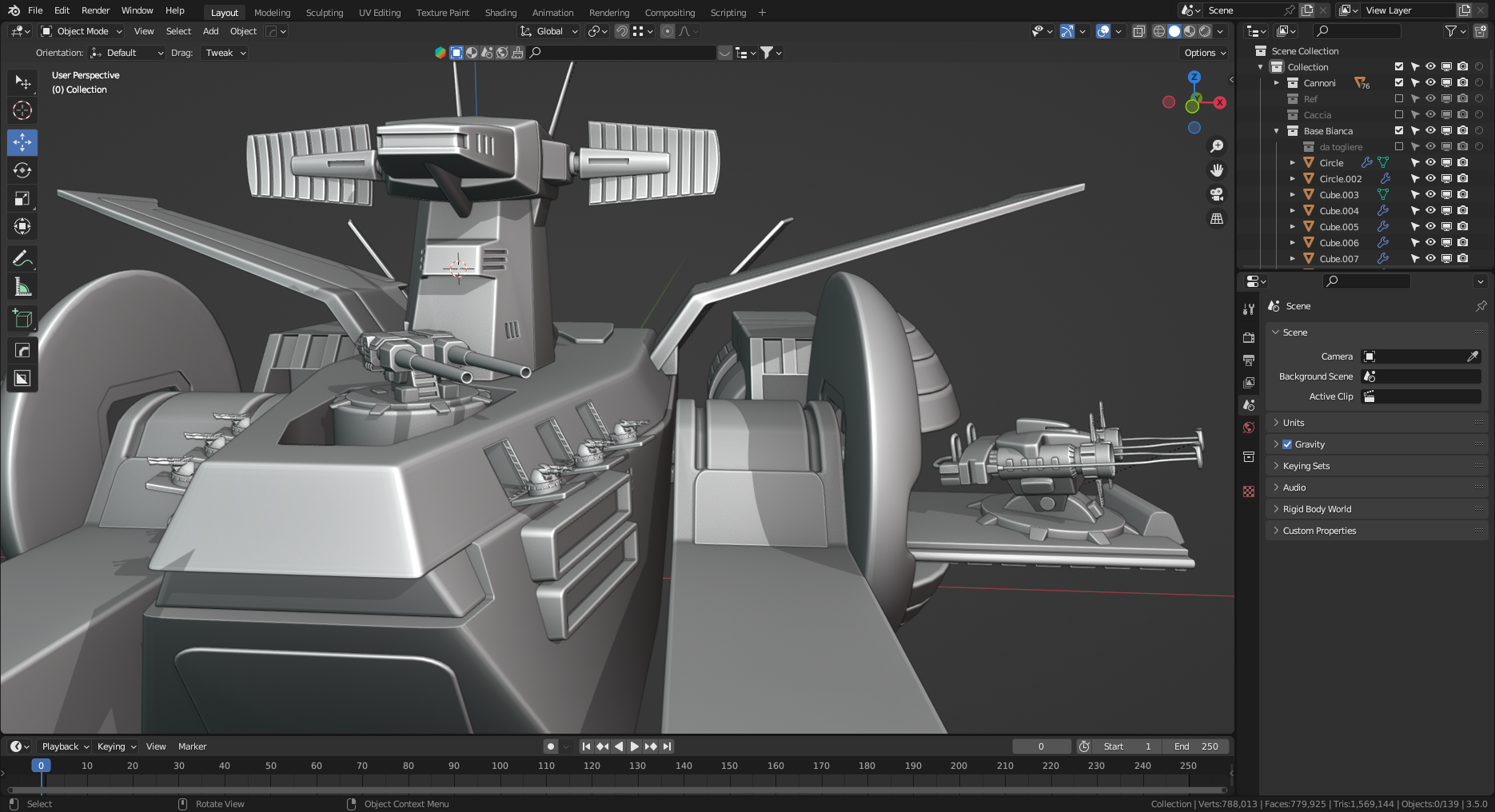Collapse the Base Bianca collection
Viewport: 1495px width, 812px height.
pos(1276,131)
